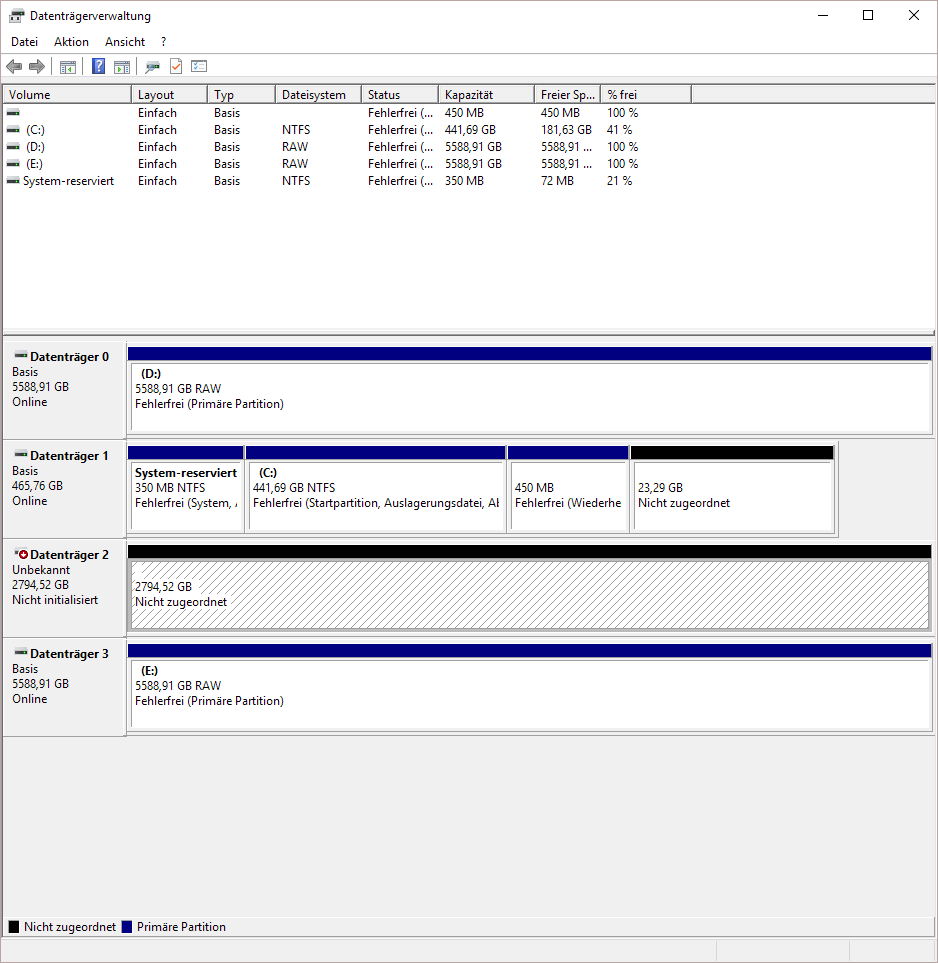Viewport: 938px width, 963px height.
Task: Sort by the % frei column header
Action: pyautogui.click(x=646, y=95)
